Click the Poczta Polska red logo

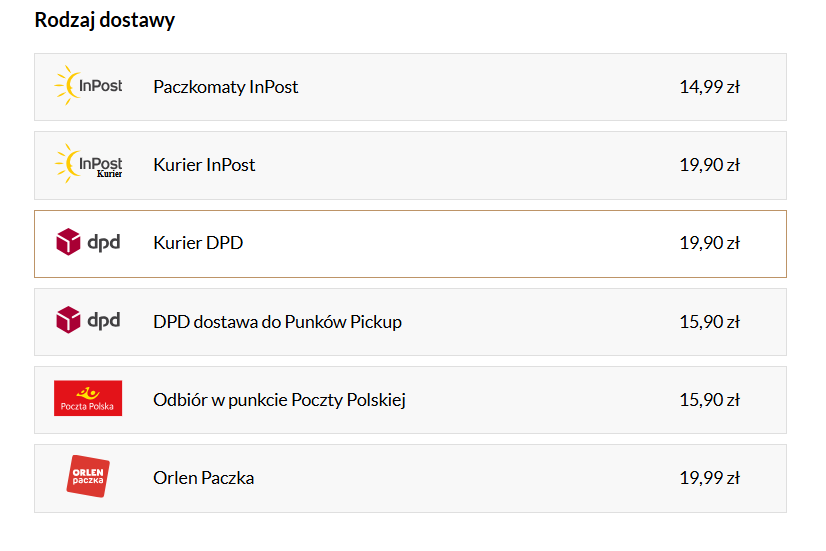point(88,398)
